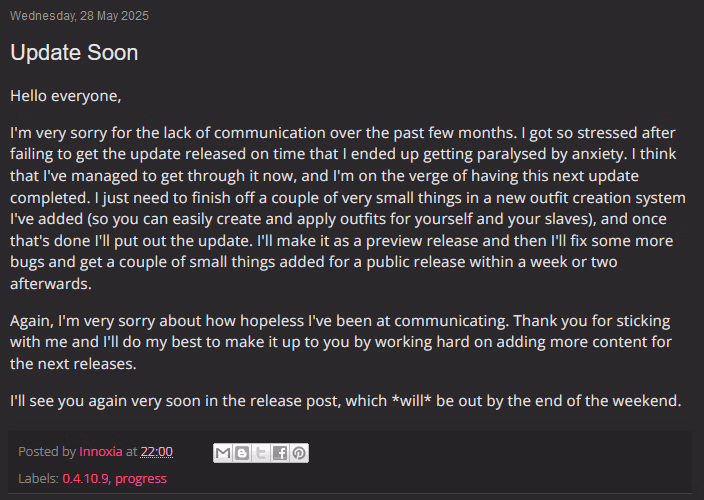The image size is (704, 500).
Task: Open Innoxia author profile link
Action: pos(101,452)
